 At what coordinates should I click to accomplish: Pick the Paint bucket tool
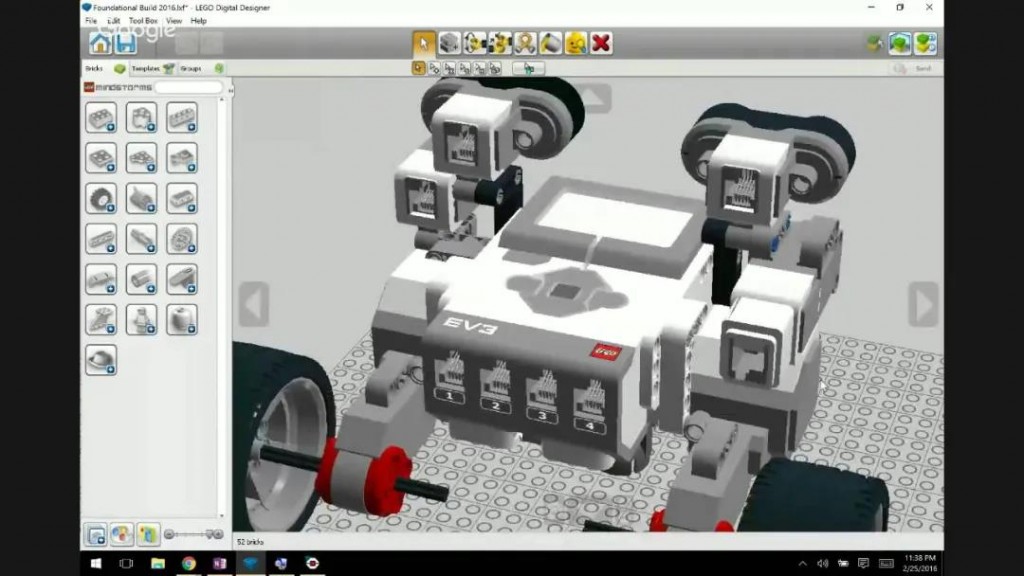click(551, 44)
